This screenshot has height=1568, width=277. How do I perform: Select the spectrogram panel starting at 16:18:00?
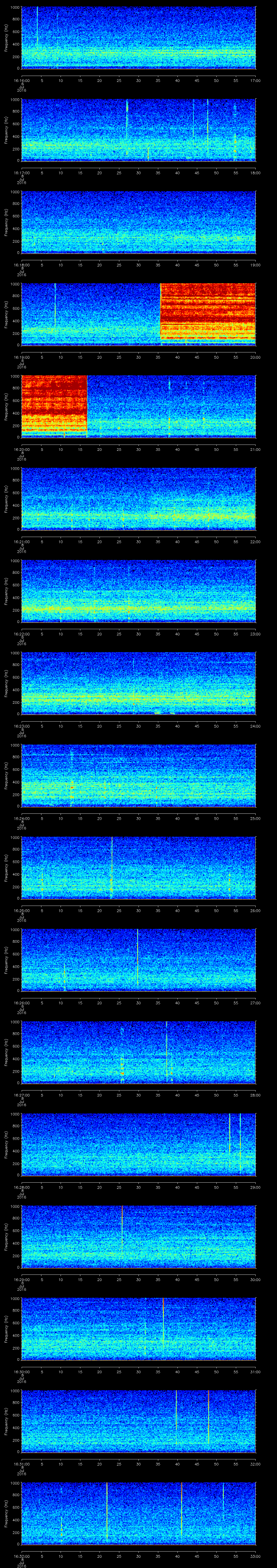138,222
